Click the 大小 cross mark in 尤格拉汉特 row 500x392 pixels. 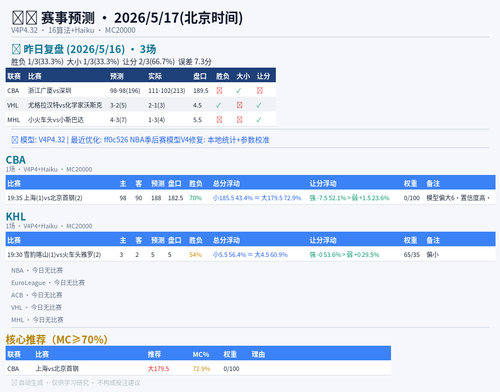(x=239, y=105)
